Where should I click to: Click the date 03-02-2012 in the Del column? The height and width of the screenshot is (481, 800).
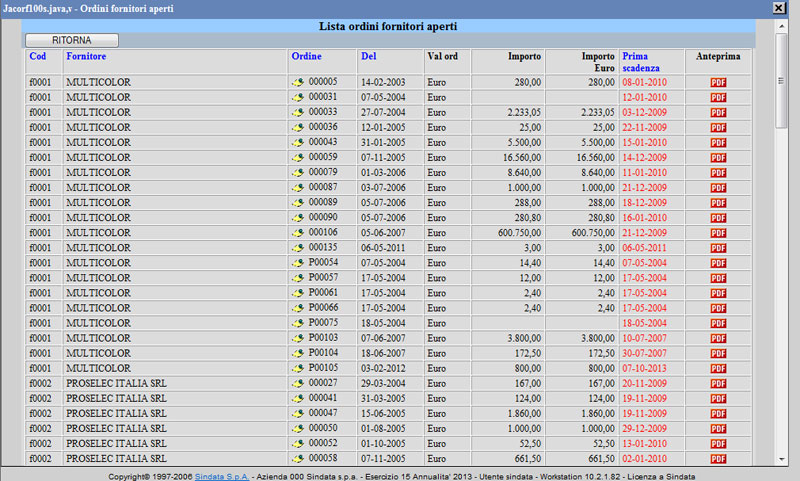[383, 368]
